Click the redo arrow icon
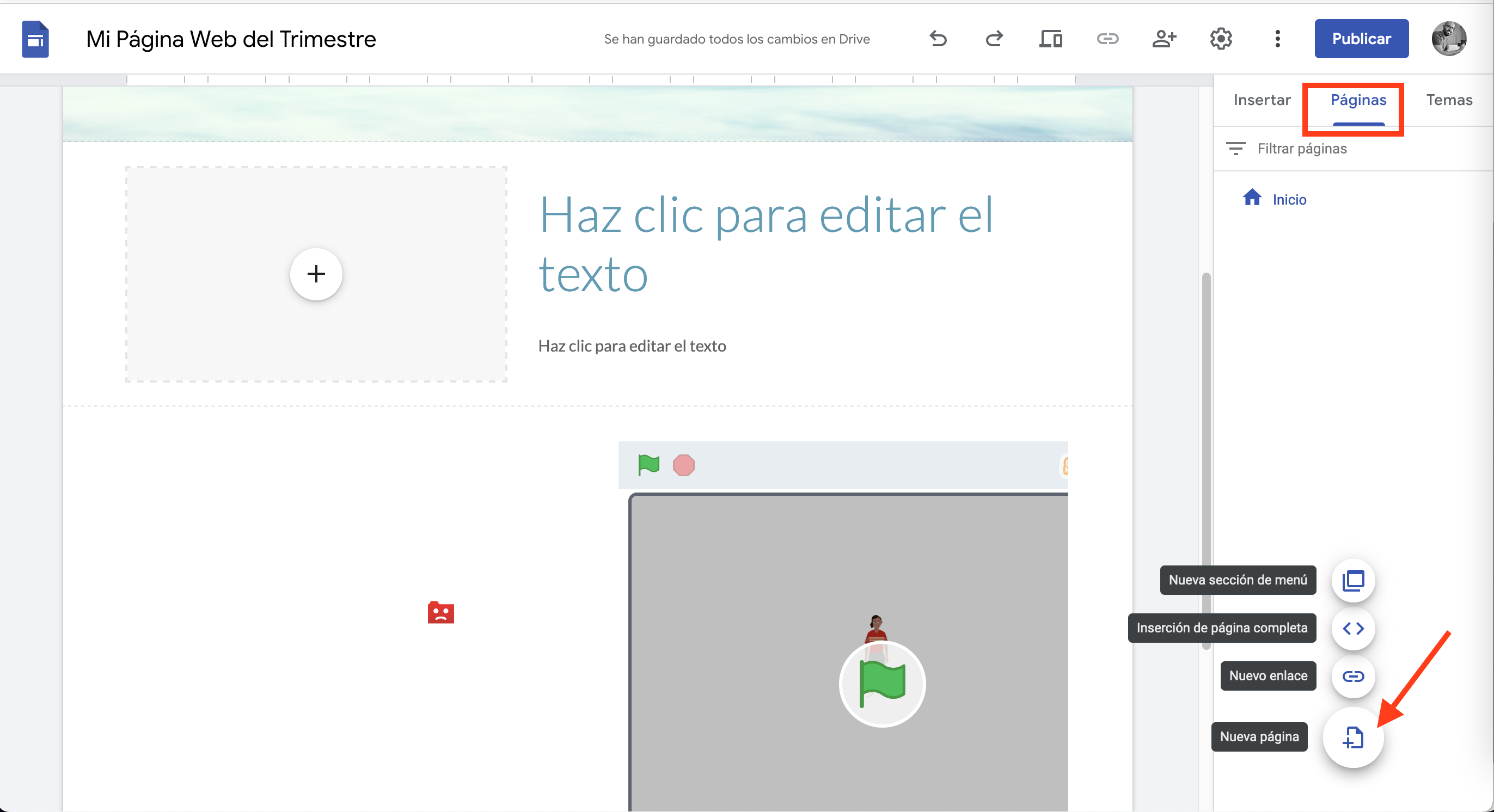Screen dimensions: 1494x812 994,39
